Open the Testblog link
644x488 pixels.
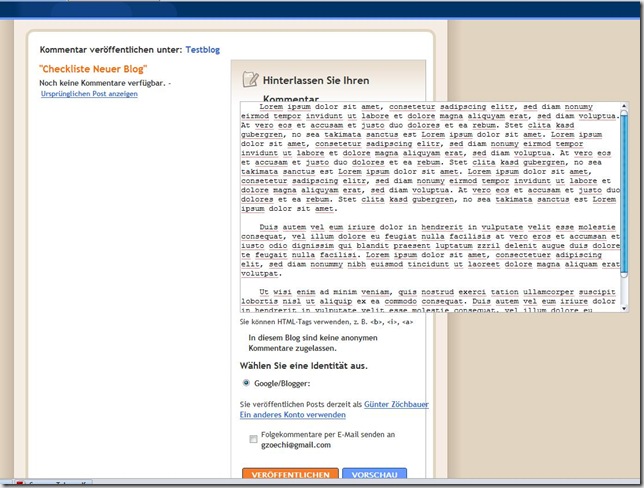click(202, 50)
